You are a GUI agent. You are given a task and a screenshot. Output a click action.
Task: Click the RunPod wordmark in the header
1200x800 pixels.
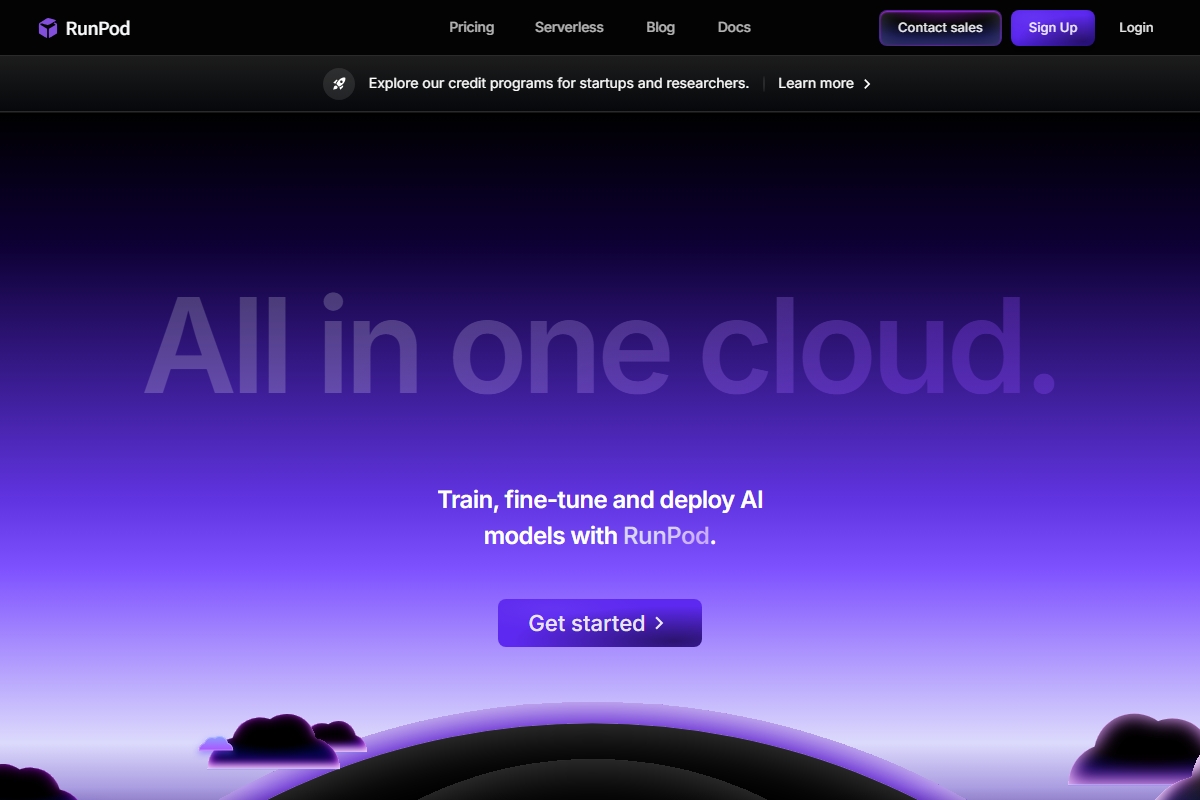(97, 28)
